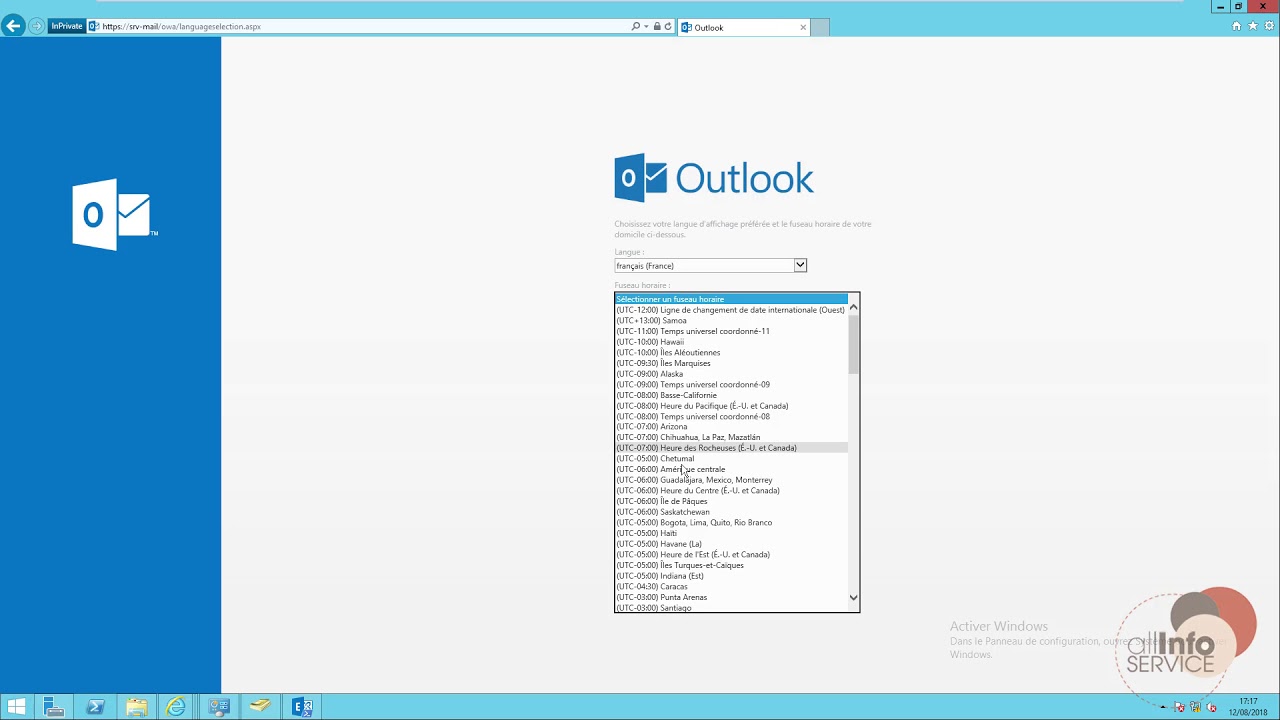This screenshot has width=1280, height=720.
Task: Close the Outlook browser tab
Action: tap(803, 27)
